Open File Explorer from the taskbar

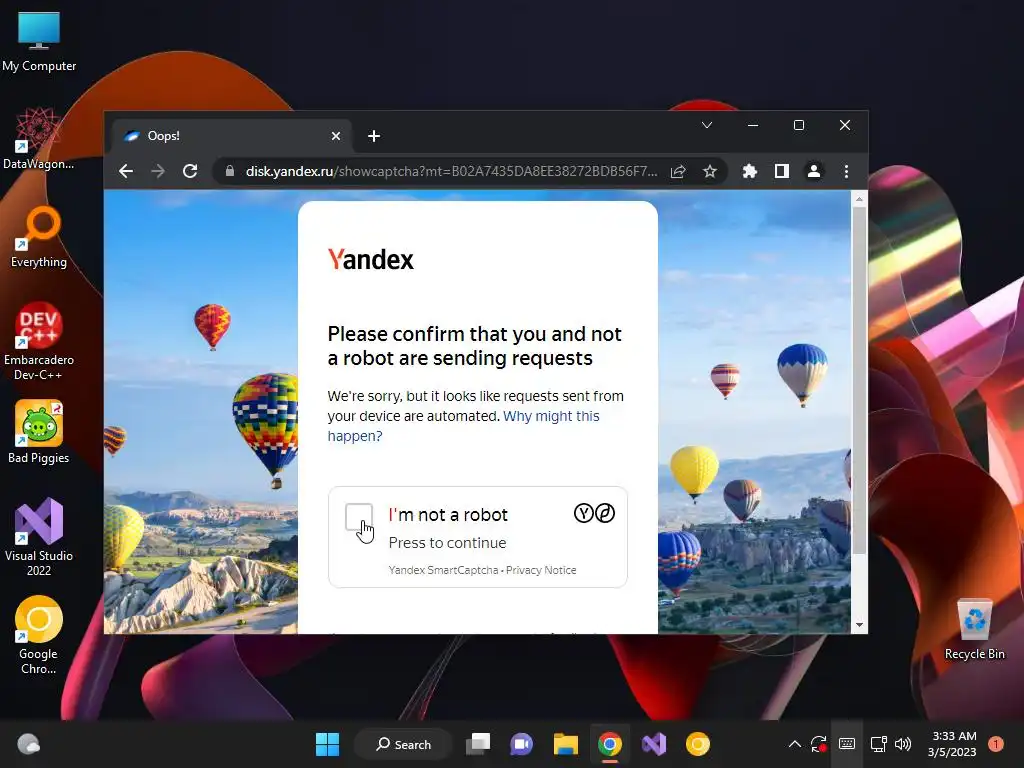click(x=566, y=744)
